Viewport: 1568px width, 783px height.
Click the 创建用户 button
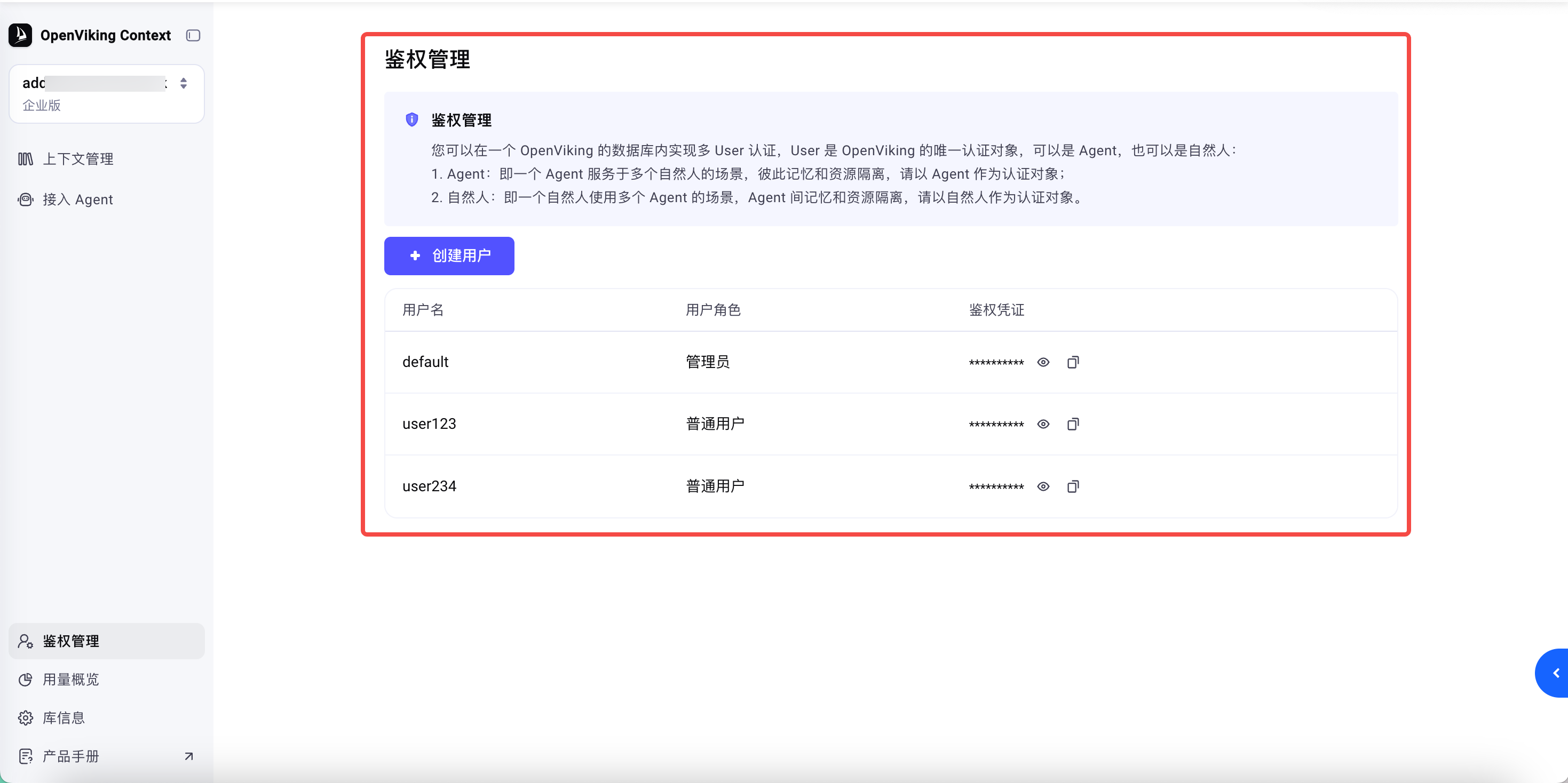(449, 255)
